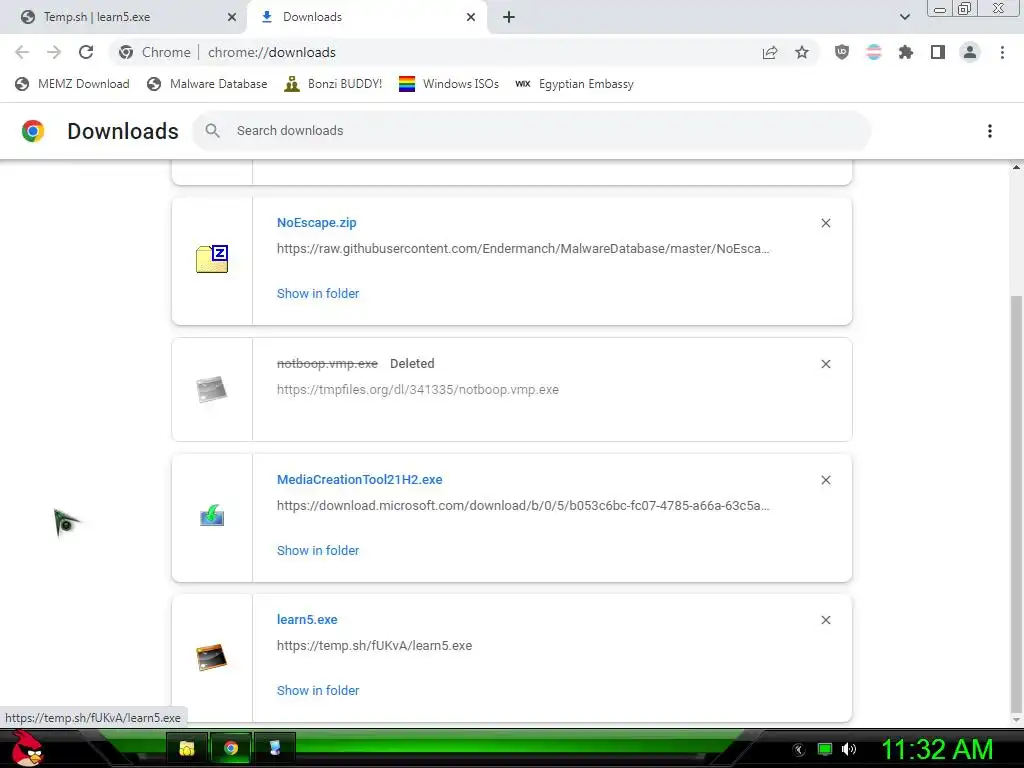Bookmark this page with the star icon
The image size is (1024, 768).
click(802, 52)
